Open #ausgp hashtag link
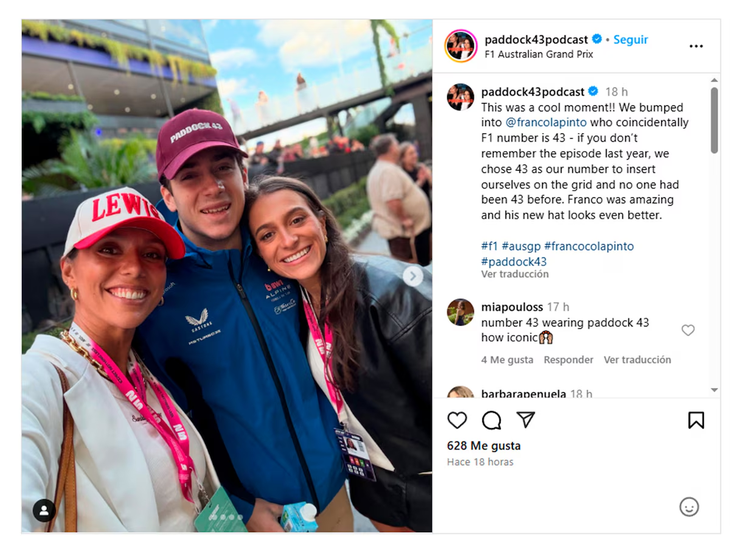730x548 pixels. pyautogui.click(x=521, y=246)
